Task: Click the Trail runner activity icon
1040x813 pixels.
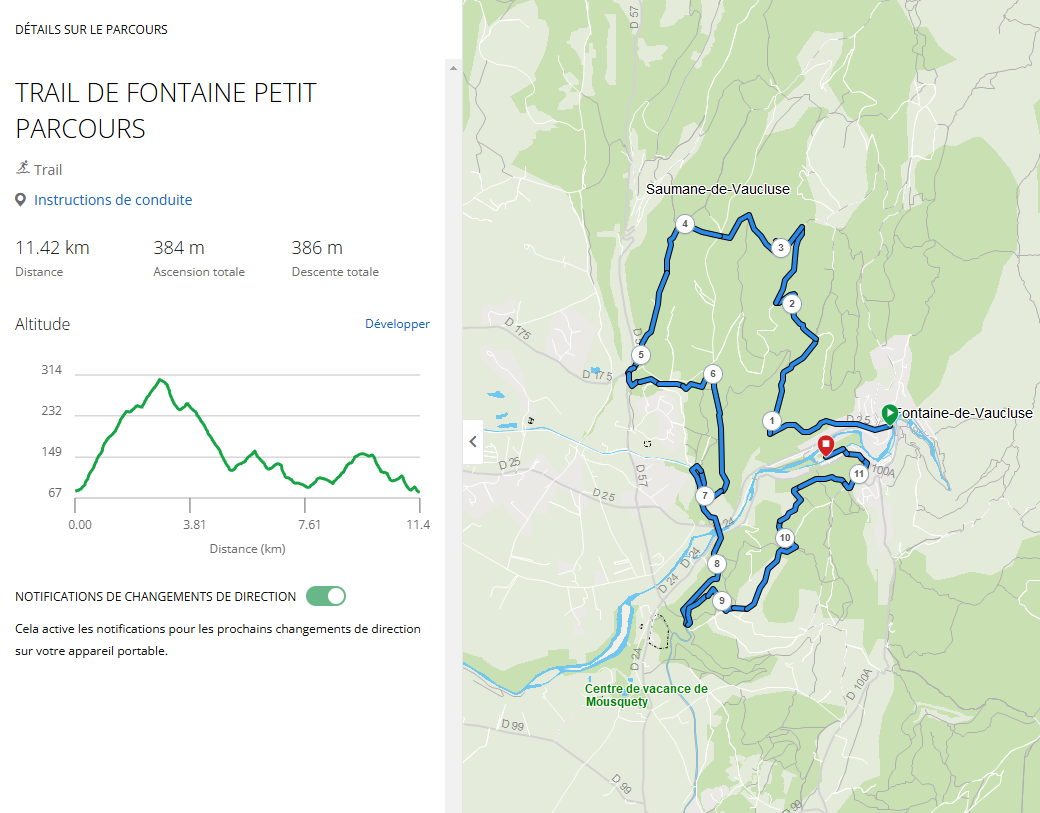Action: click(x=23, y=168)
